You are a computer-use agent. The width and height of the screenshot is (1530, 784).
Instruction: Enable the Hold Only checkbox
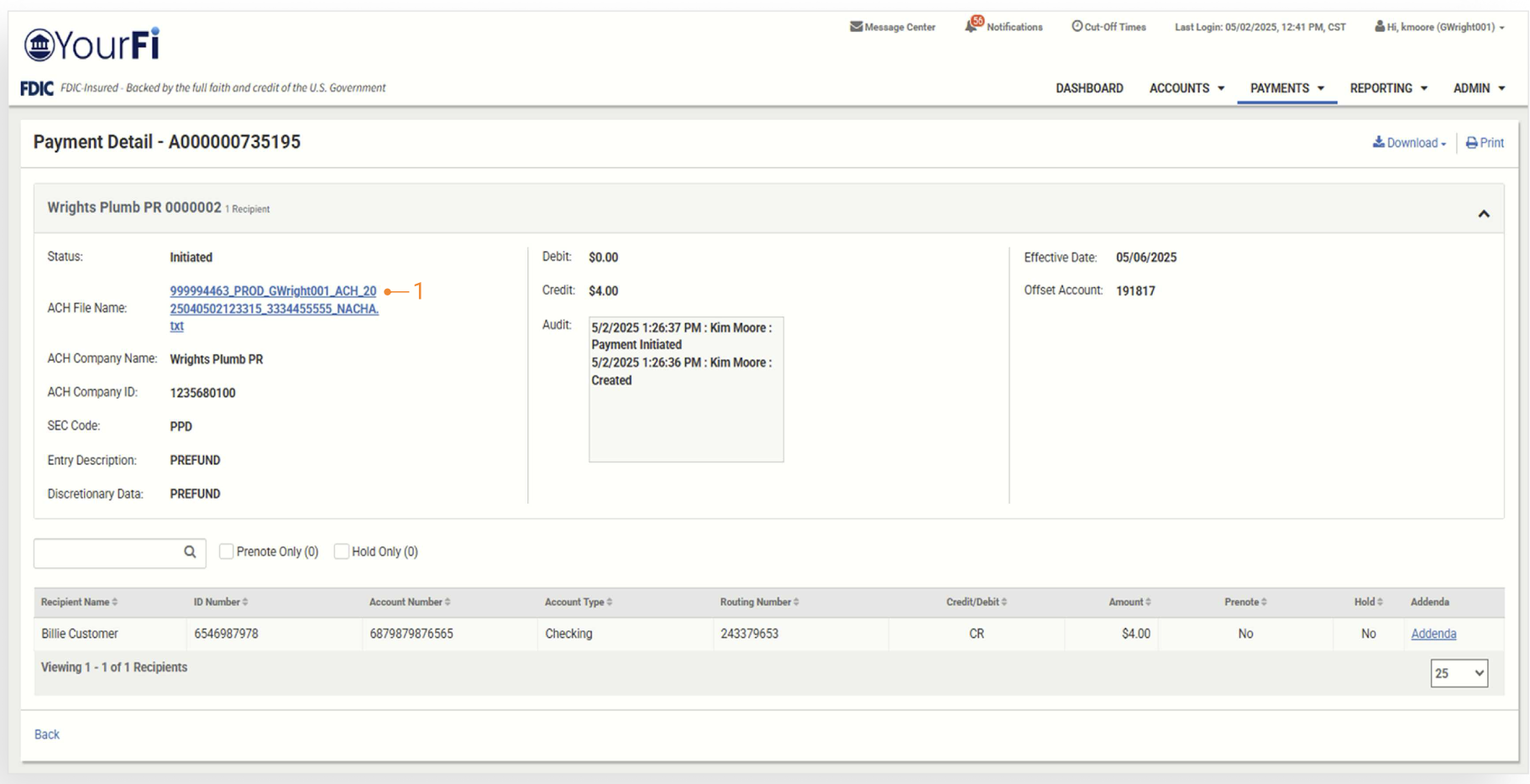point(341,551)
